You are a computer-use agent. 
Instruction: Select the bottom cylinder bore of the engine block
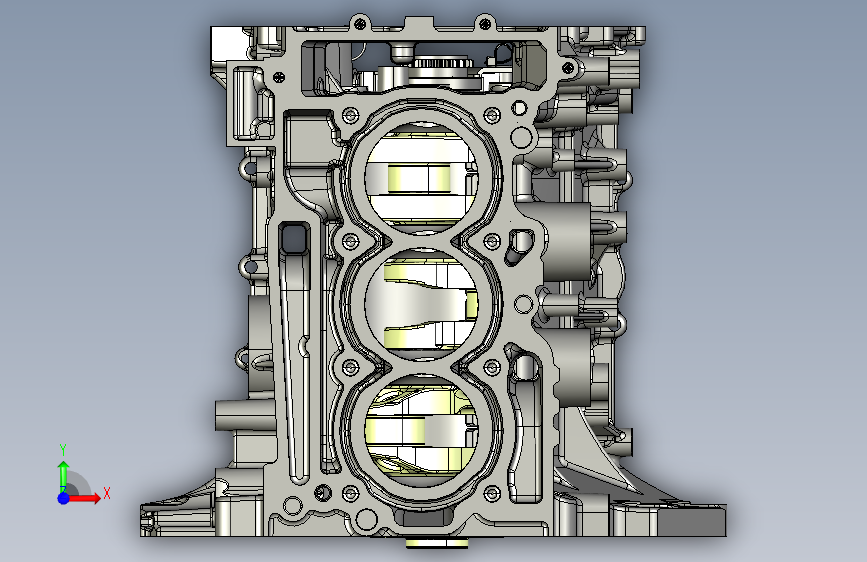click(422, 430)
